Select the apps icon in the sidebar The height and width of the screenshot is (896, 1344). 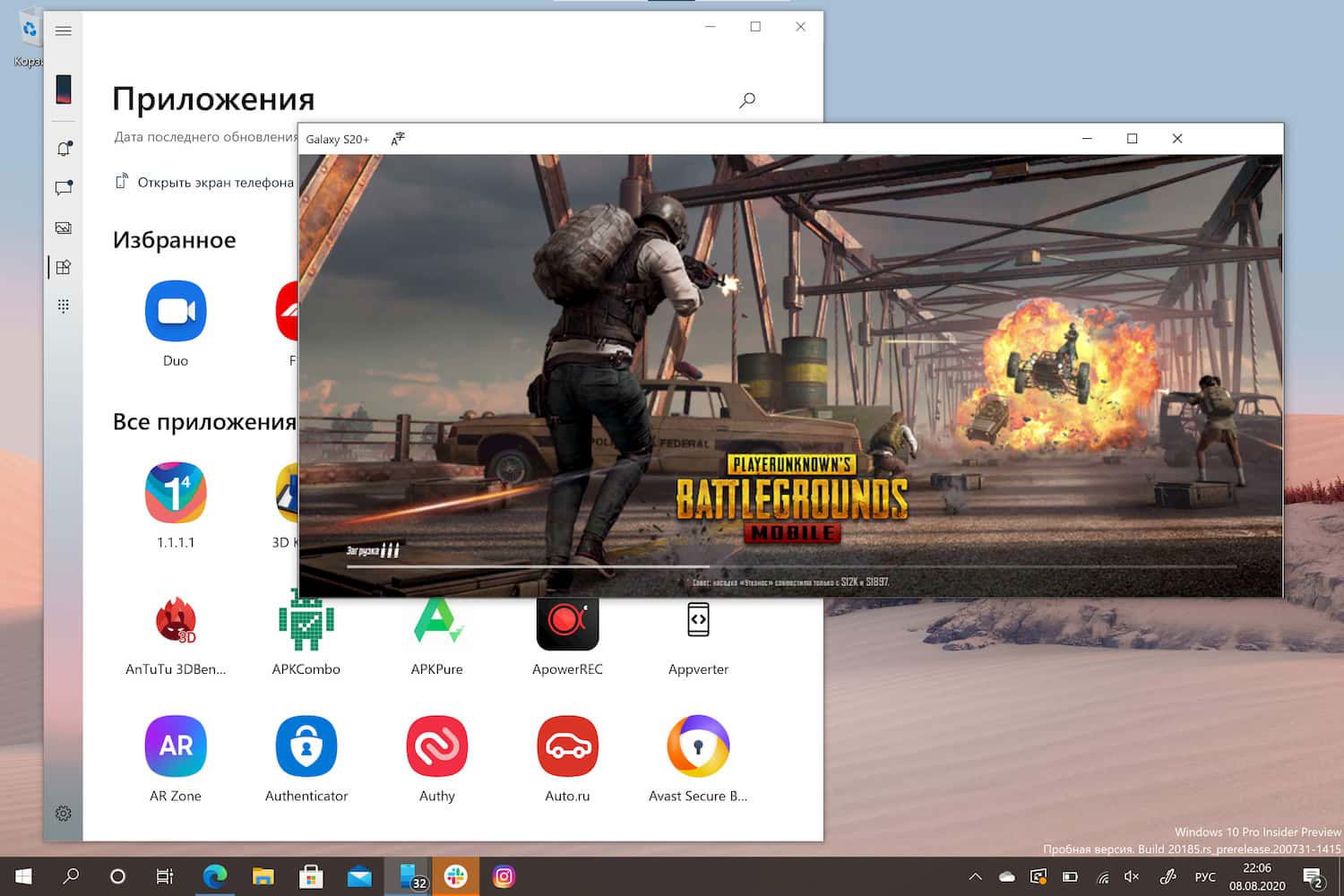63,266
